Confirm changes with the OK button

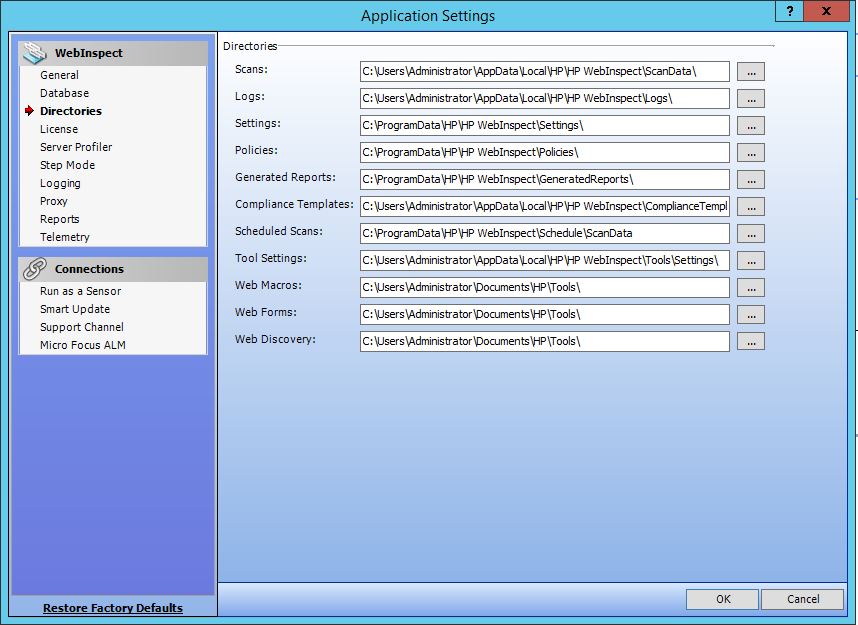click(722, 599)
